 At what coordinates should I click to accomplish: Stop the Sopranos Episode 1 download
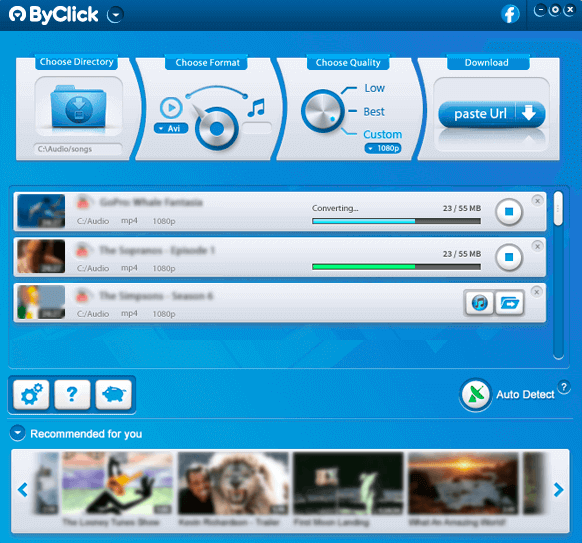pos(509,257)
